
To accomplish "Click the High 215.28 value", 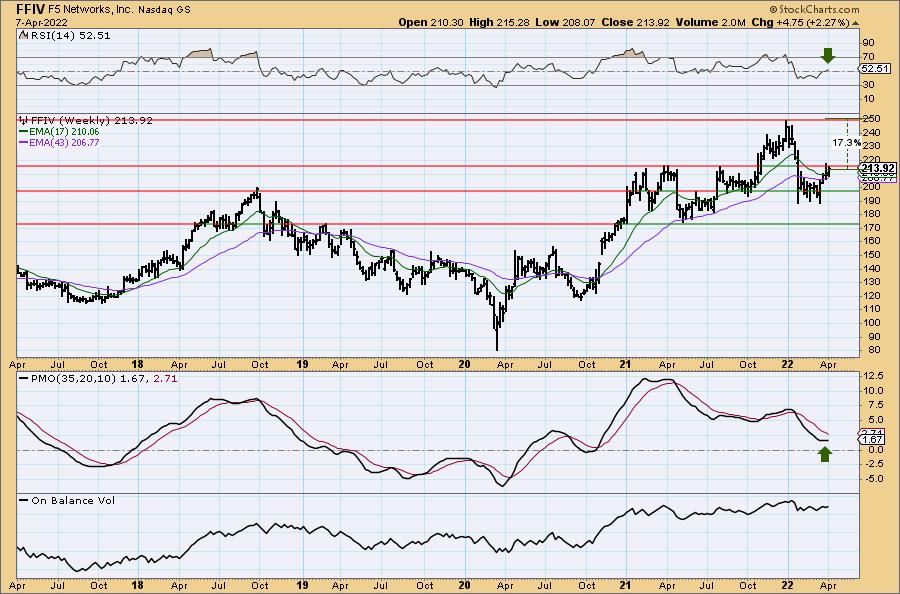I will click(x=499, y=22).
